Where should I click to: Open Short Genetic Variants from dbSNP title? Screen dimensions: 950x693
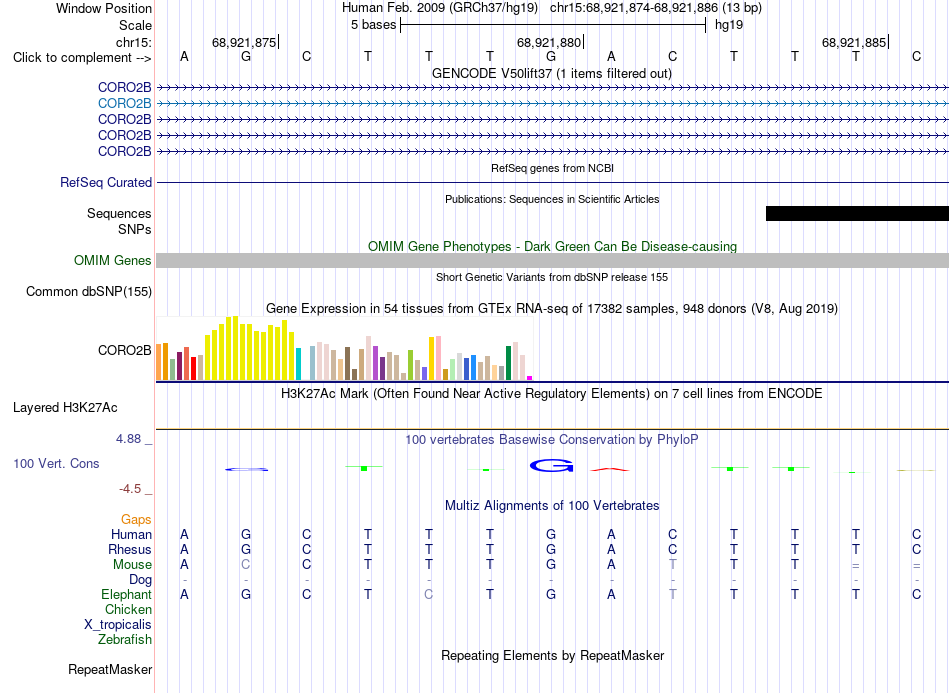click(x=552, y=277)
